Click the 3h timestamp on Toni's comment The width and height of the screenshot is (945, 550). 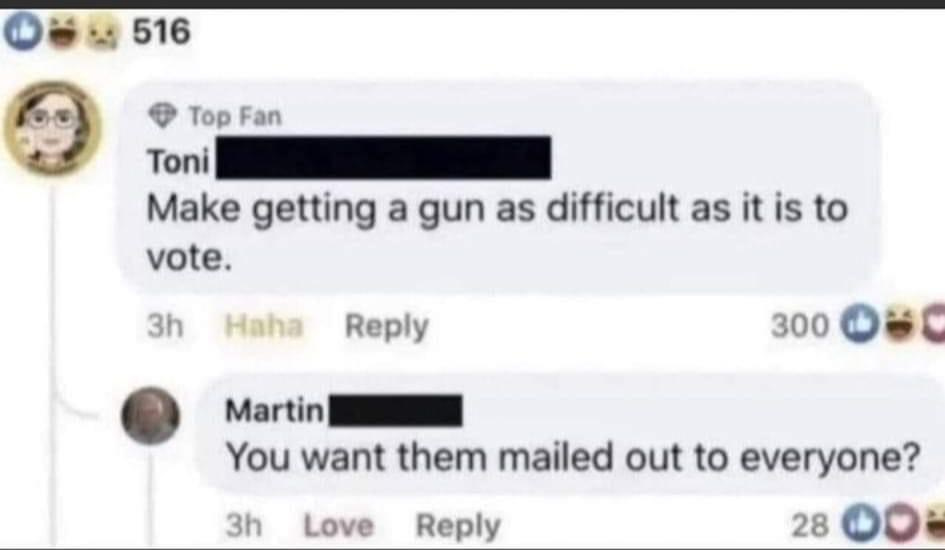165,327
